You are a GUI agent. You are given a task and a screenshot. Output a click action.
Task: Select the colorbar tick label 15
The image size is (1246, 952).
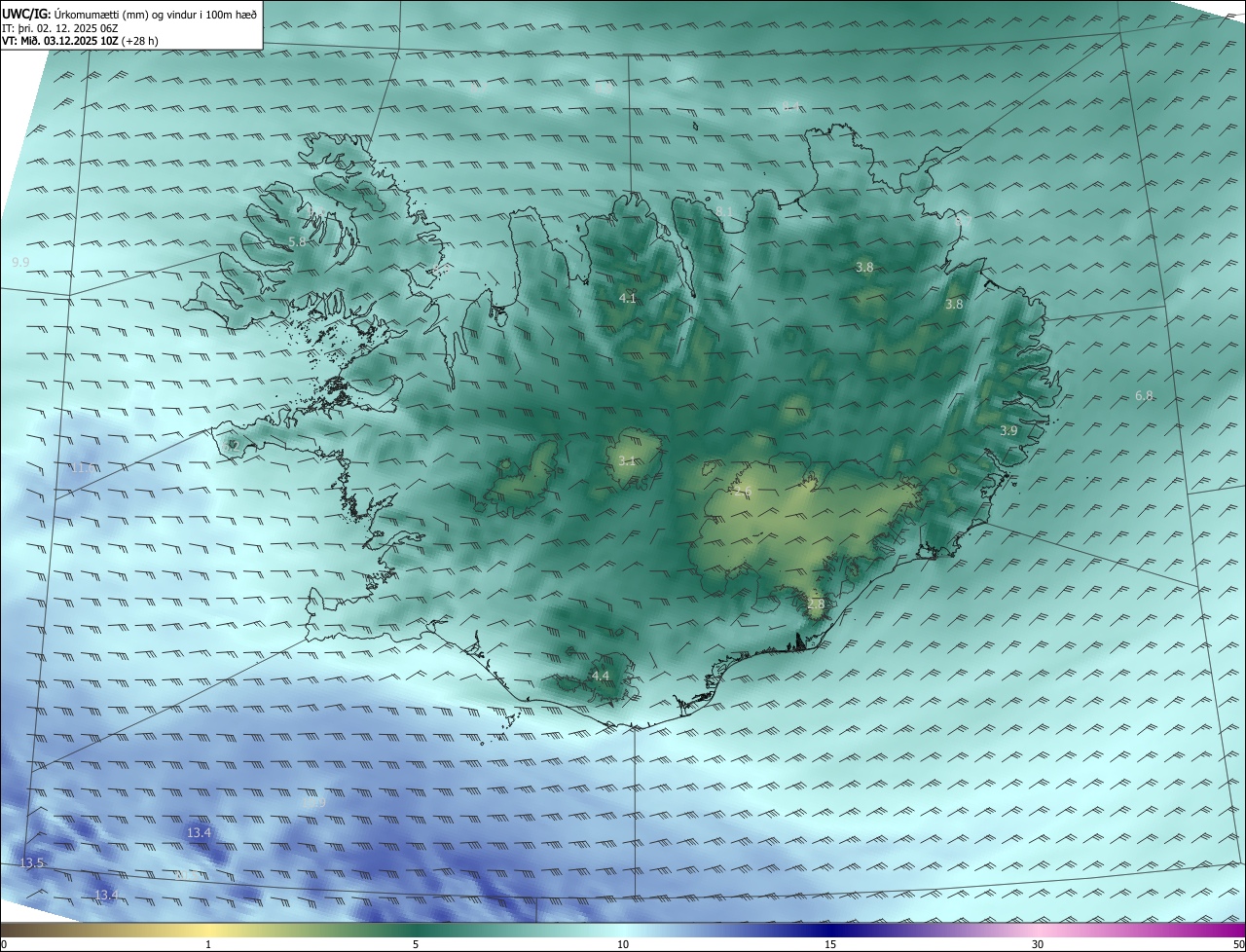click(830, 944)
